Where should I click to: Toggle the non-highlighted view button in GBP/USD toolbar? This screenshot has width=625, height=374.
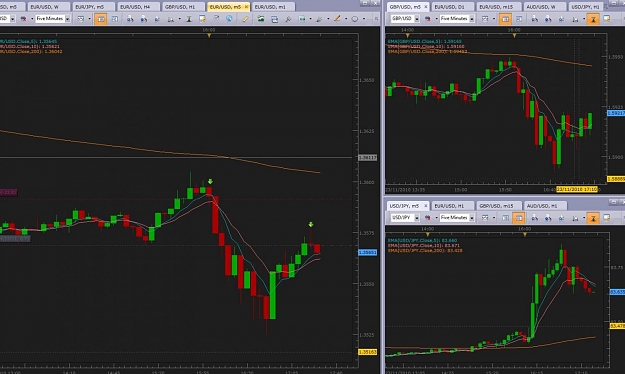519,19
